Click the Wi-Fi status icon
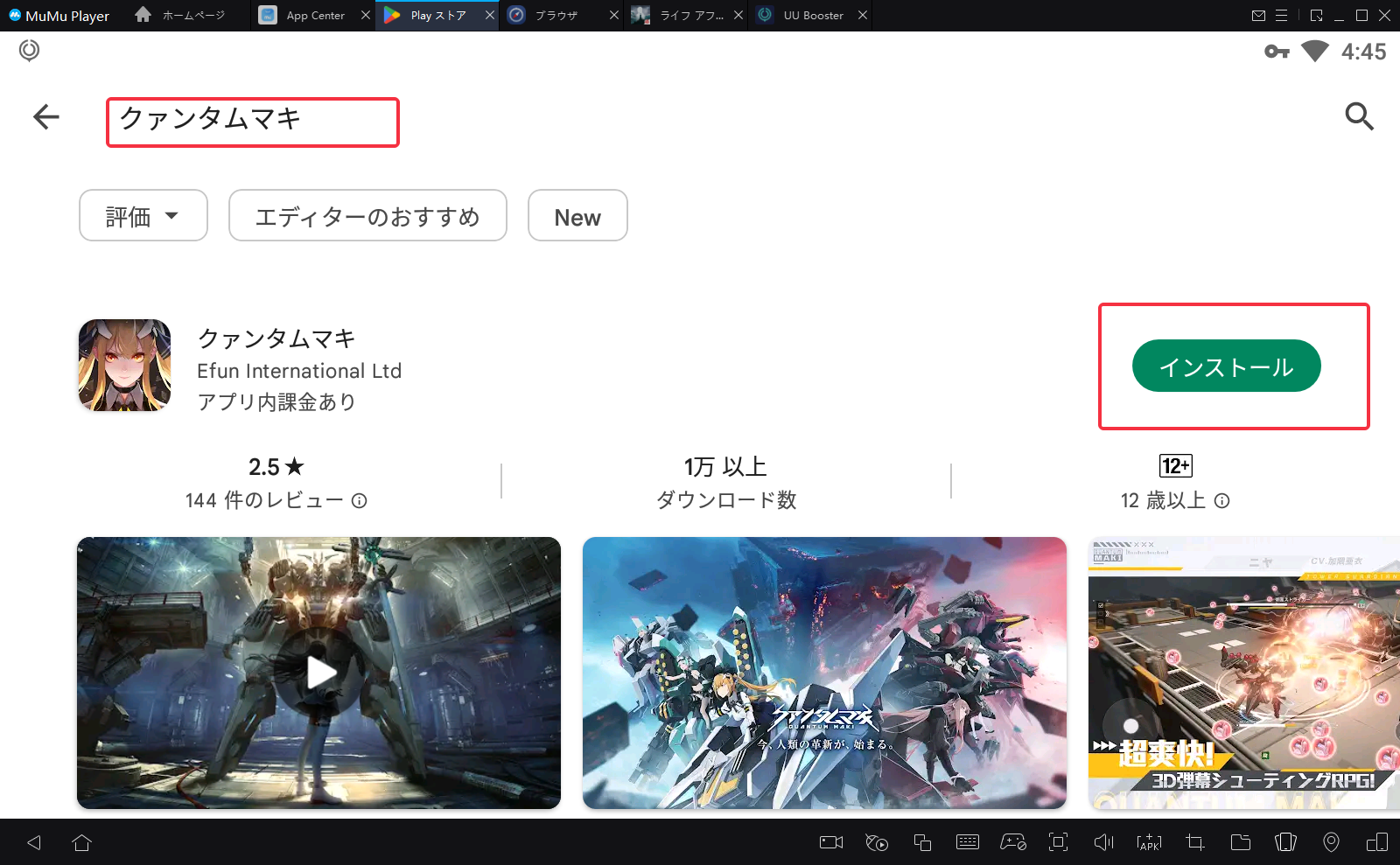The image size is (1400, 865). 1315,52
